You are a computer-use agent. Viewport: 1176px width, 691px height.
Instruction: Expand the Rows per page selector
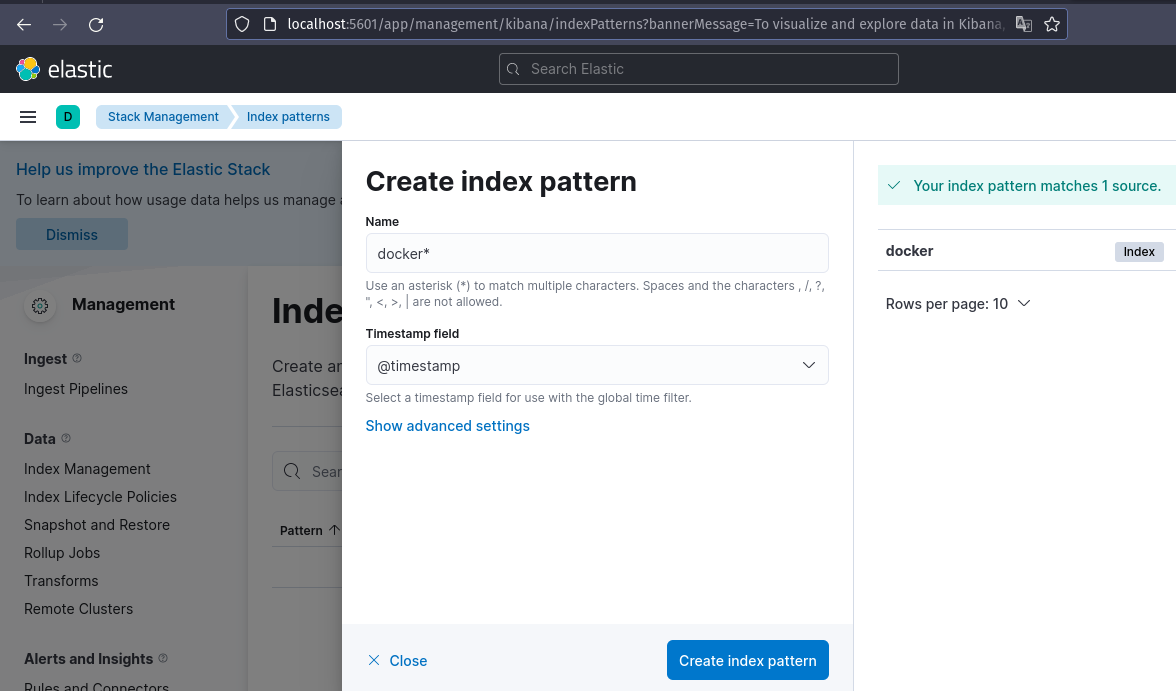(957, 303)
